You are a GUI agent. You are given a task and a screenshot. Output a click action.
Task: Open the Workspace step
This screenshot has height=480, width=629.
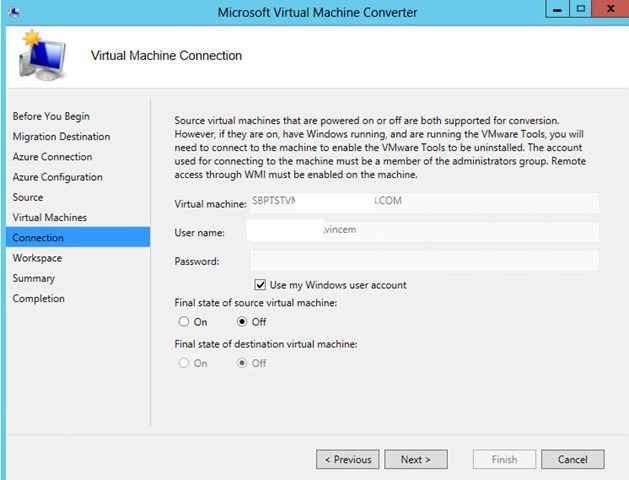37,258
